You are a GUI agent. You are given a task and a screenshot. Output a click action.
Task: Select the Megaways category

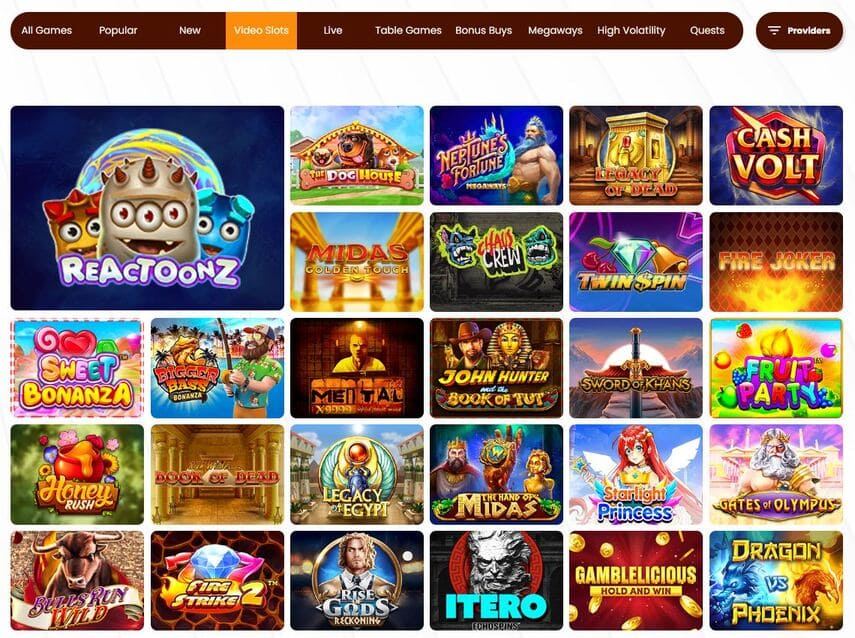pyautogui.click(x=555, y=31)
